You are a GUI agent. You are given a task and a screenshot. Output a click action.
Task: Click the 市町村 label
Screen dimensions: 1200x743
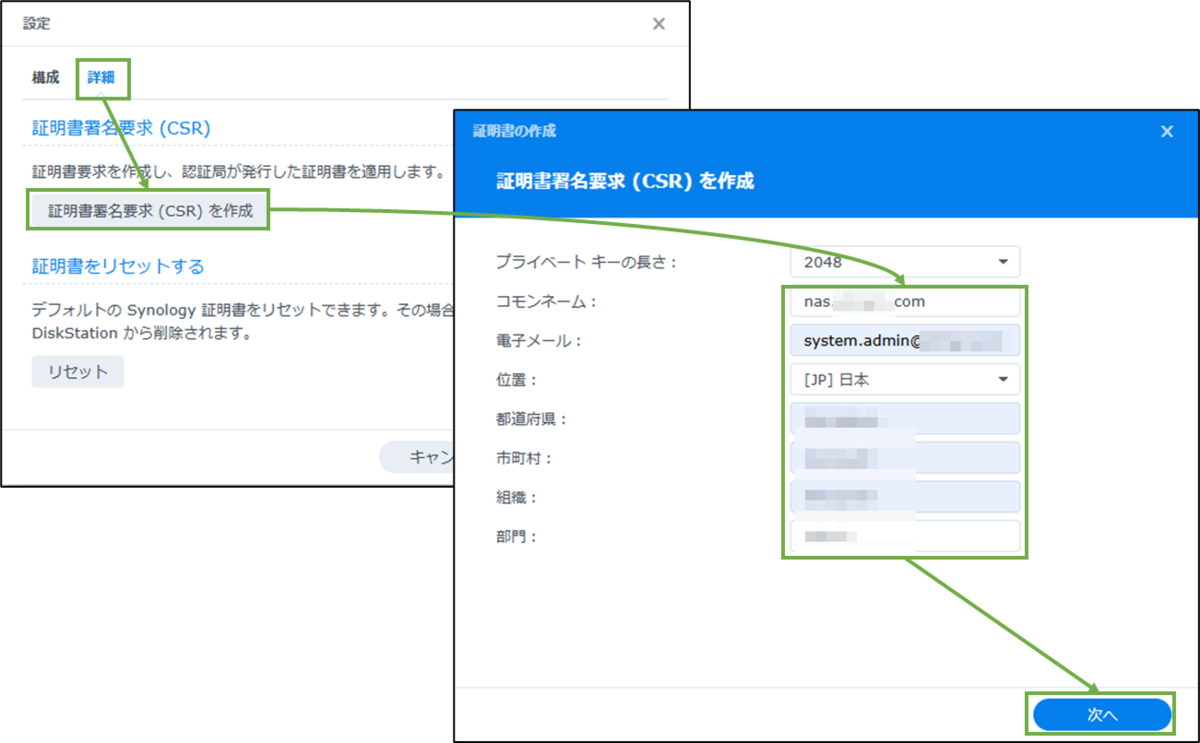click(525, 458)
